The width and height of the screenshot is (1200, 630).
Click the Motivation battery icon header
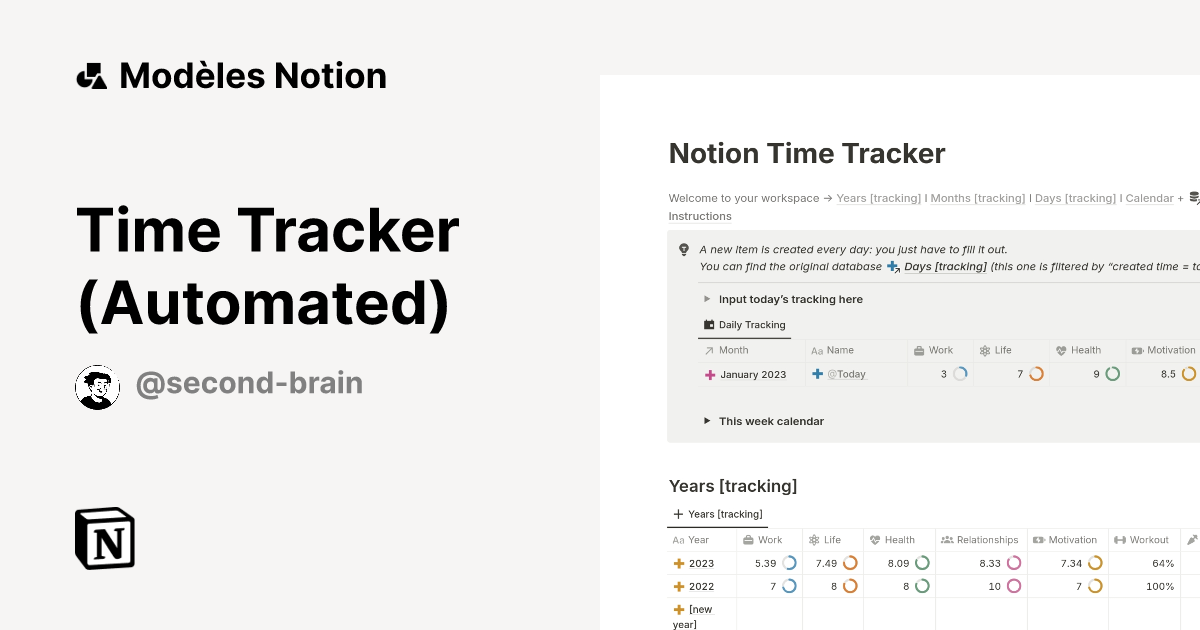(1037, 539)
